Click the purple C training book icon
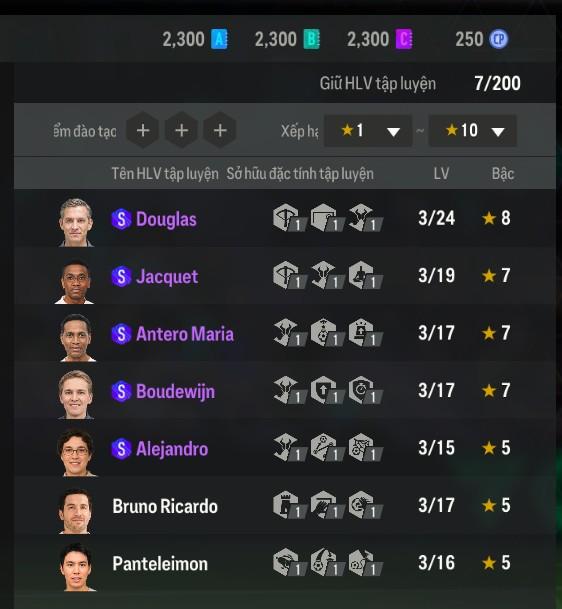Viewport: 562px width, 609px height. pos(404,39)
